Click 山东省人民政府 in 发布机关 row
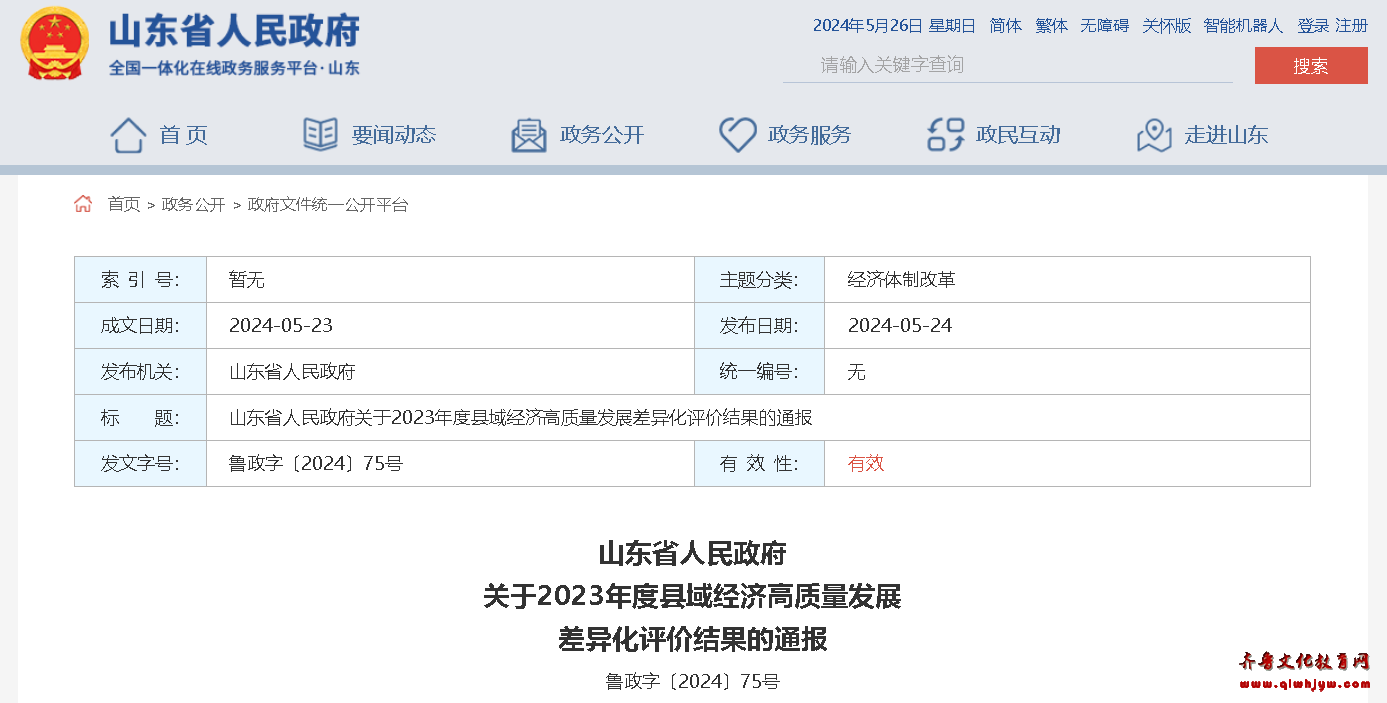This screenshot has width=1387, height=703. 292,372
